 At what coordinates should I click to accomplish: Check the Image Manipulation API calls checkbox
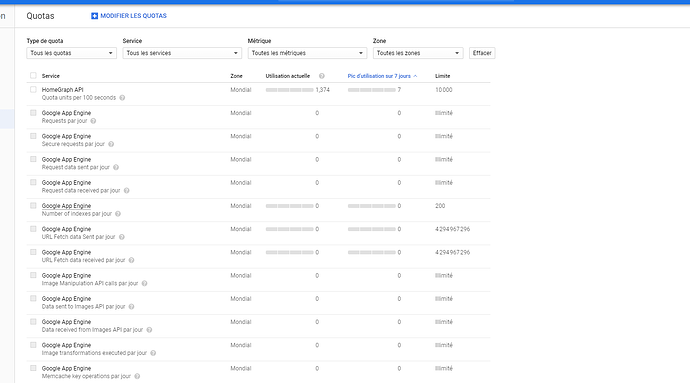33,275
